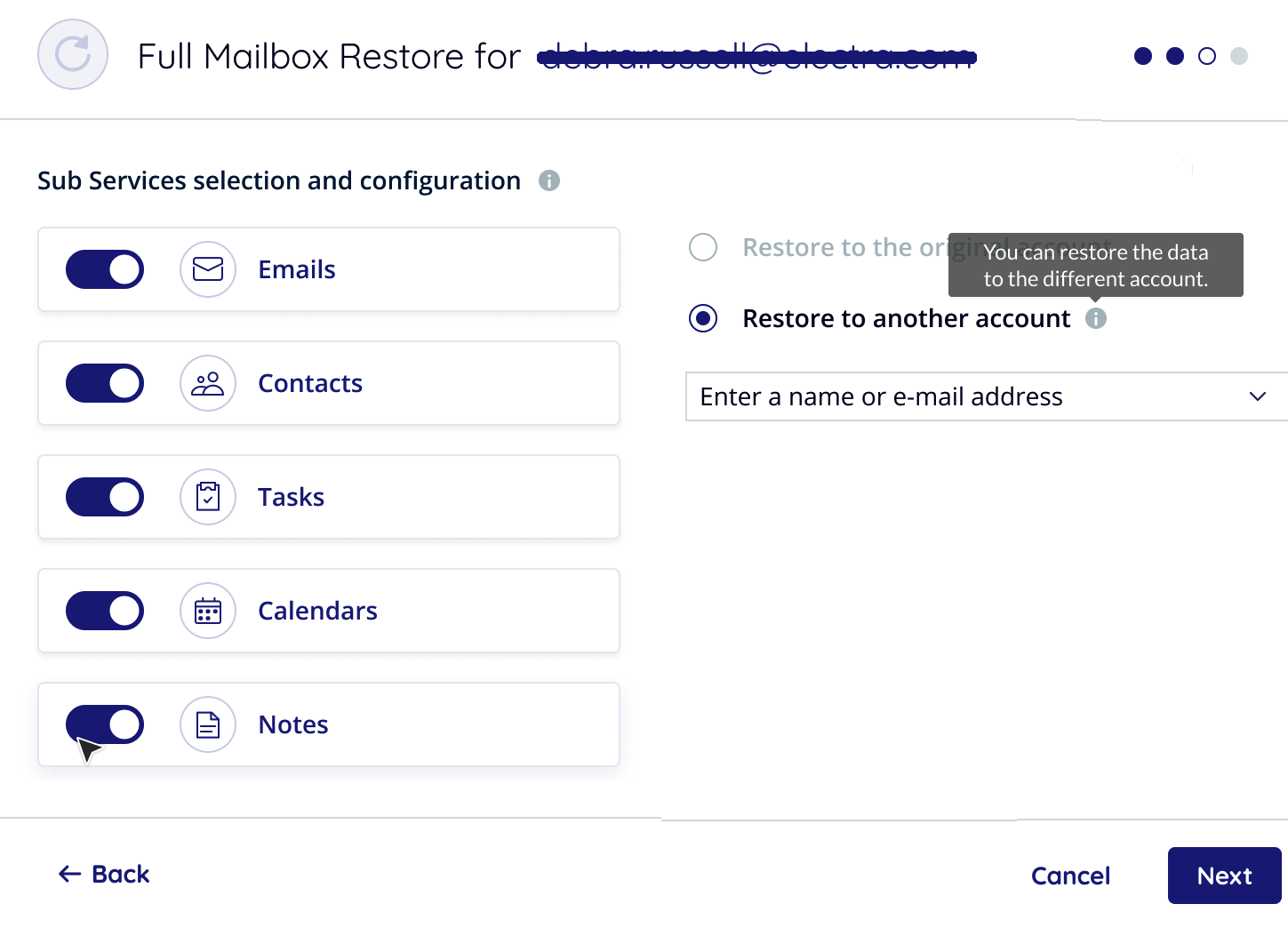This screenshot has width=1288, height=928.
Task: Turn off the Emails toggle
Action: click(x=105, y=269)
